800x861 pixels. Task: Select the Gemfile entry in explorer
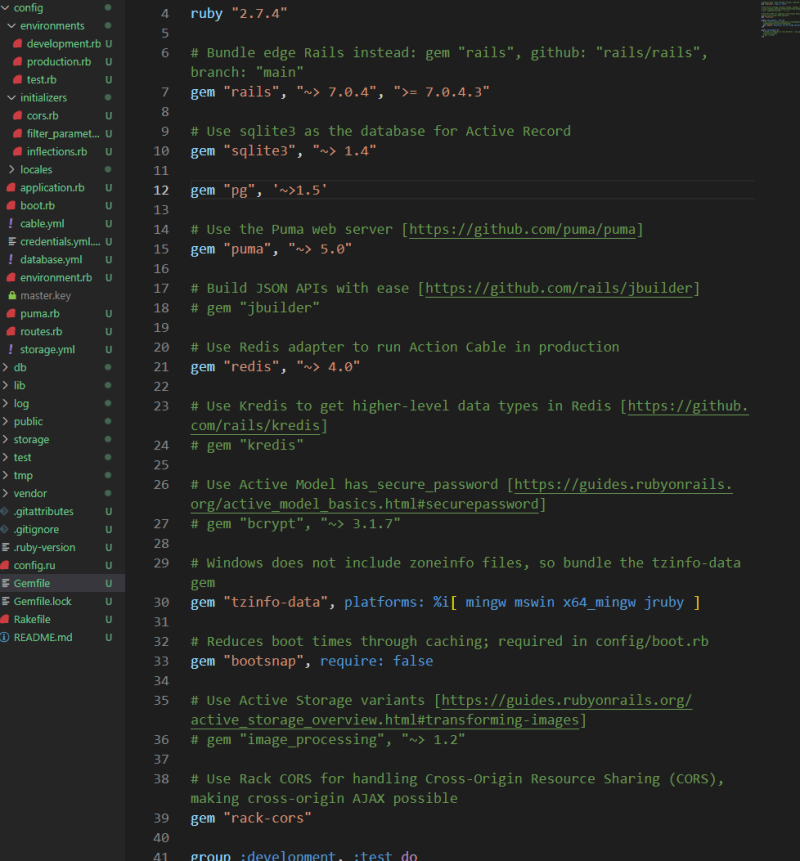pos(63,583)
